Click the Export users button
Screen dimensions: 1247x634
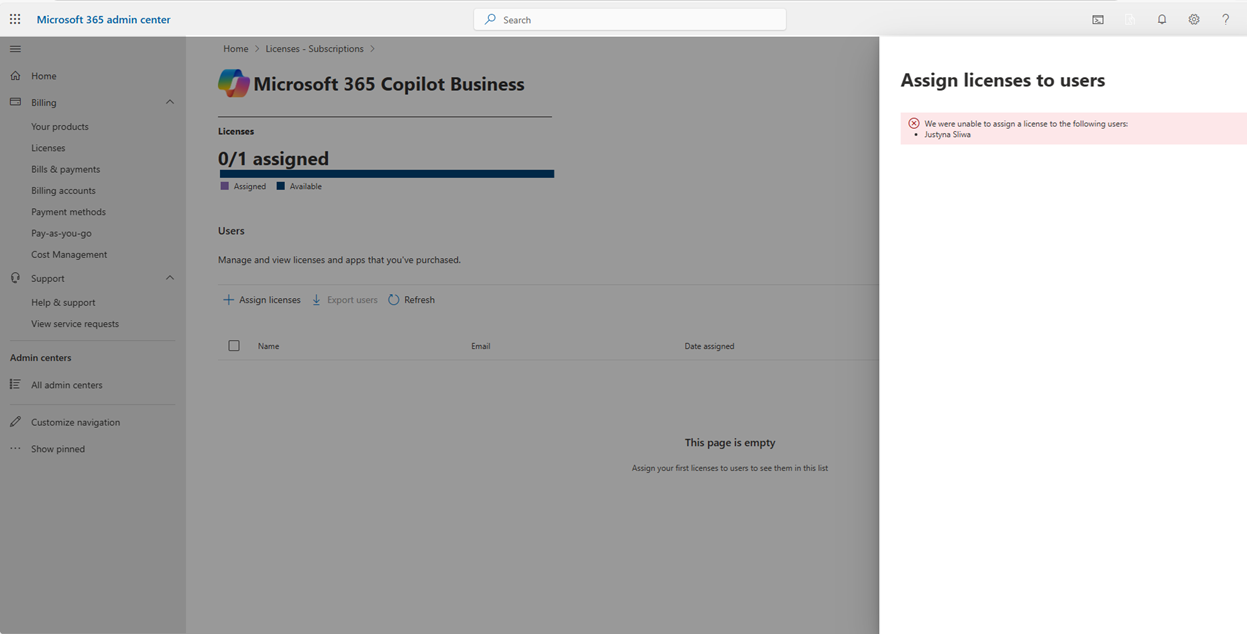[345, 300]
